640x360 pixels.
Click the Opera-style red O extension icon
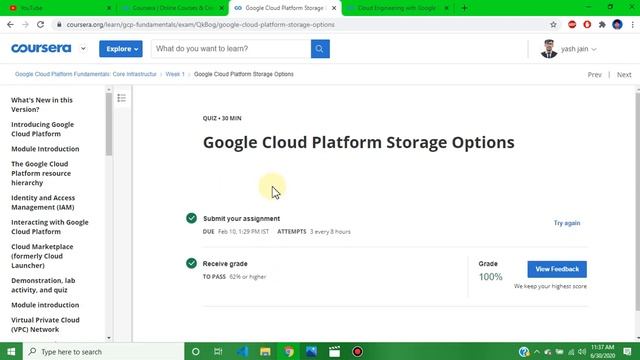pos(587,24)
